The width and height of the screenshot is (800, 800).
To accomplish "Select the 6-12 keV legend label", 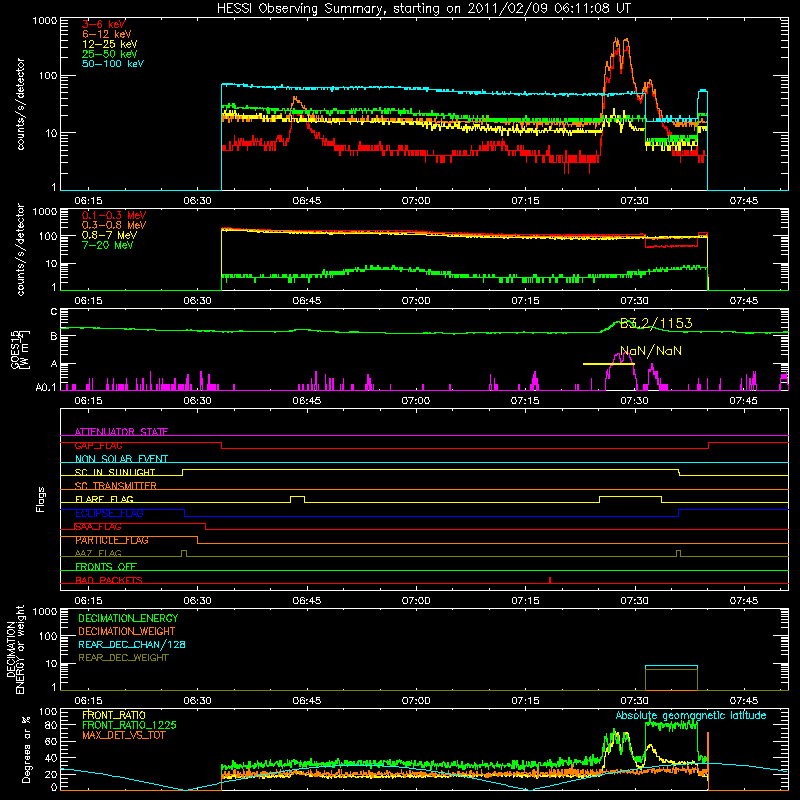I will [107, 34].
